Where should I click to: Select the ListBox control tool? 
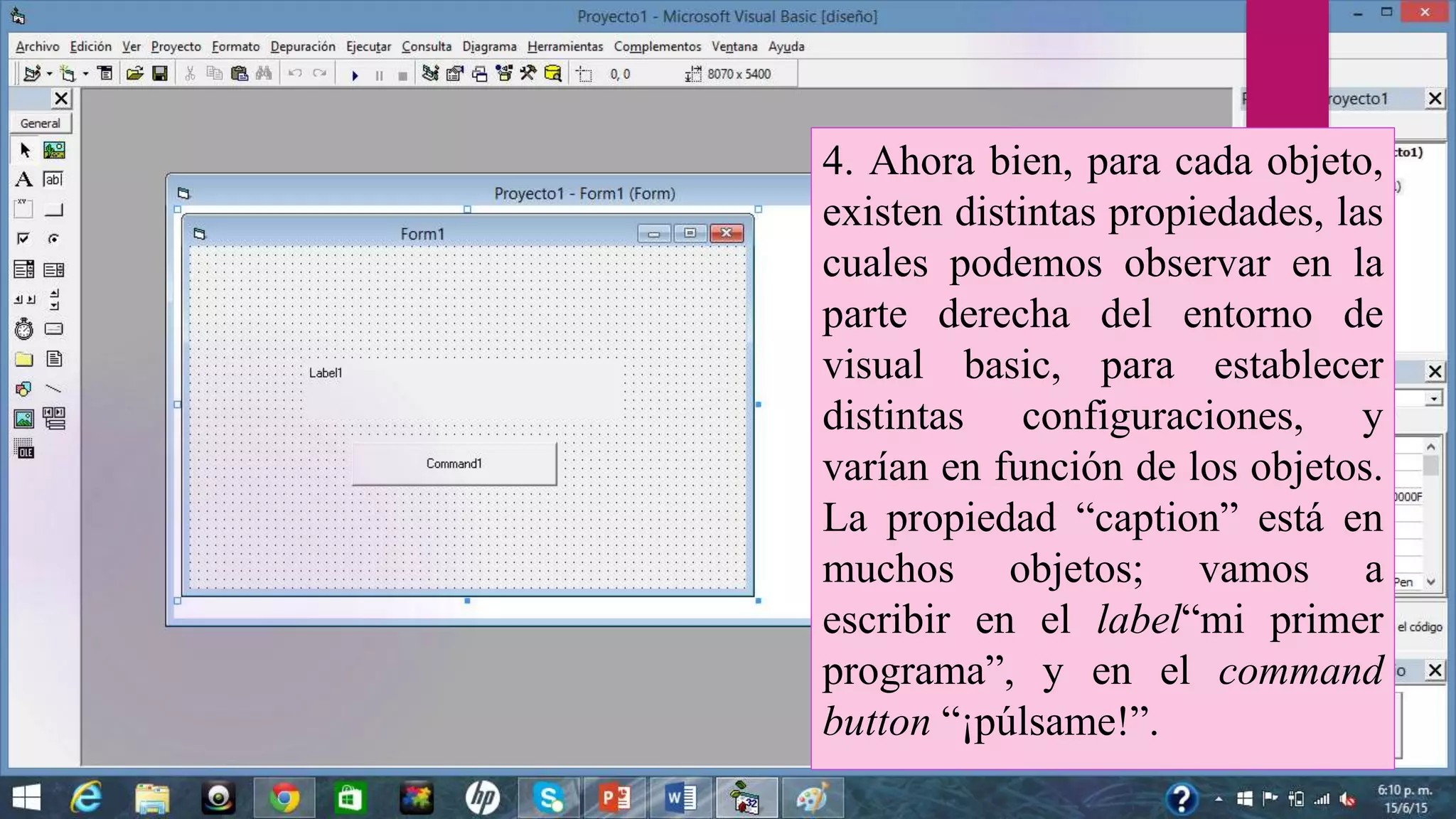tap(54, 269)
